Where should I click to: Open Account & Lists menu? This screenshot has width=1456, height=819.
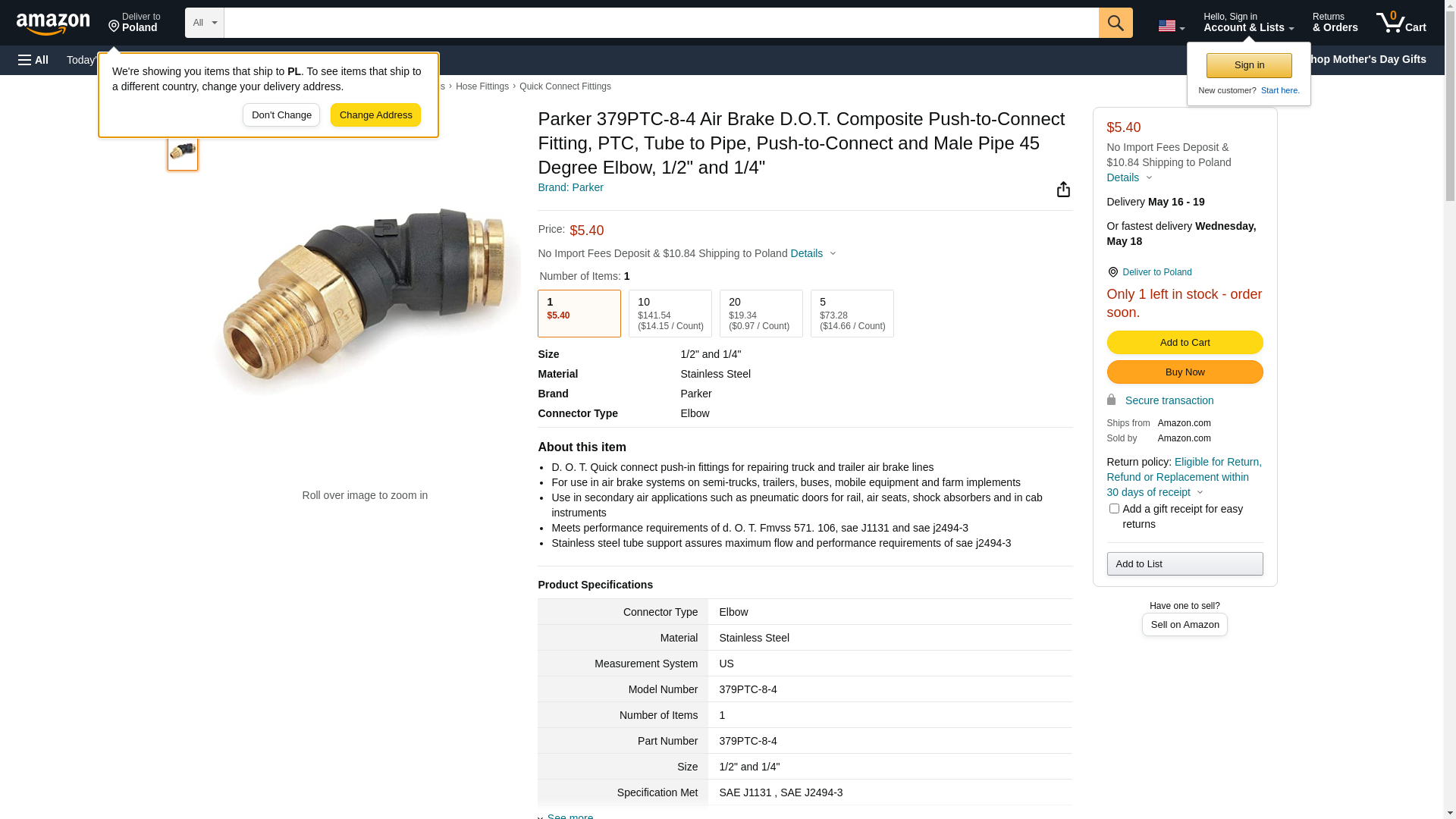[x=1247, y=23]
